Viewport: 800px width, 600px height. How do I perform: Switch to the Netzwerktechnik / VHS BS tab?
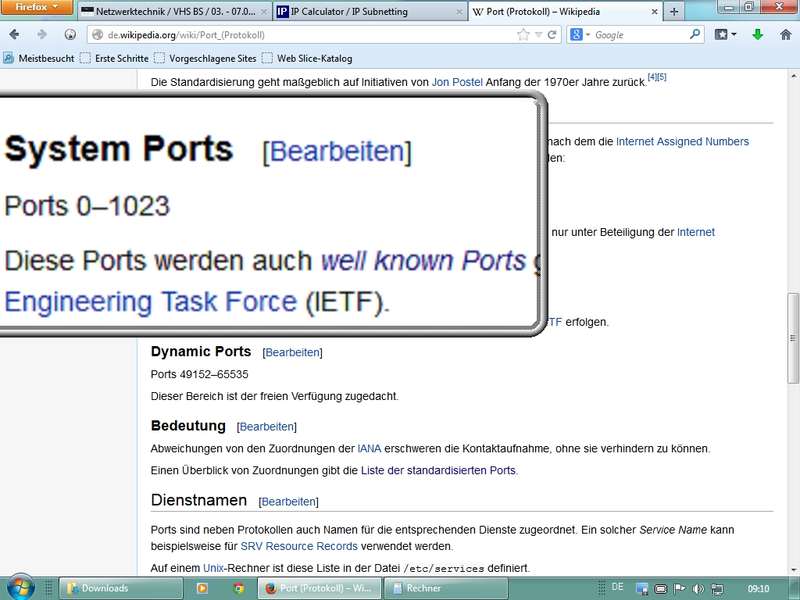point(174,11)
